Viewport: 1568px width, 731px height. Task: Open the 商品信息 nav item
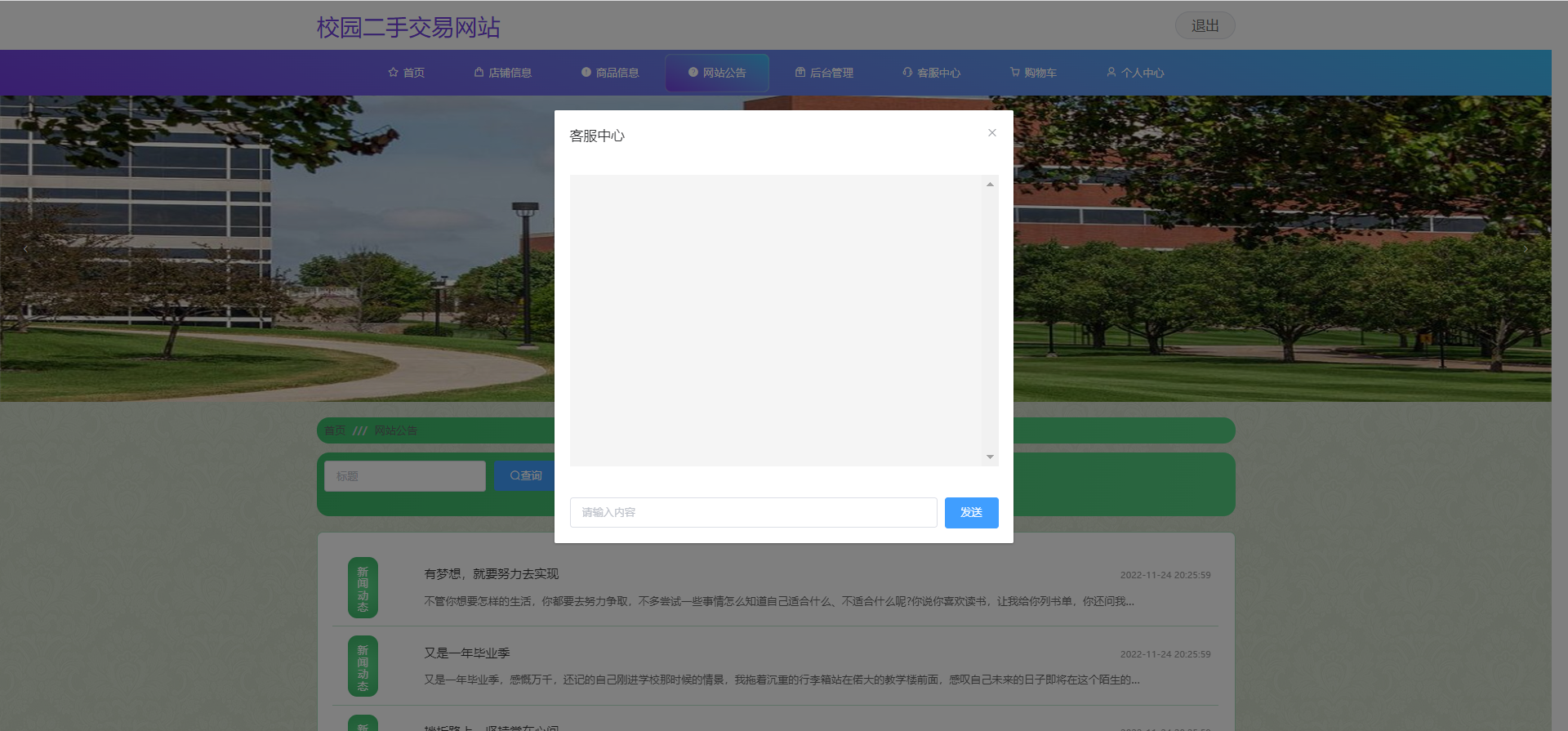click(x=609, y=73)
